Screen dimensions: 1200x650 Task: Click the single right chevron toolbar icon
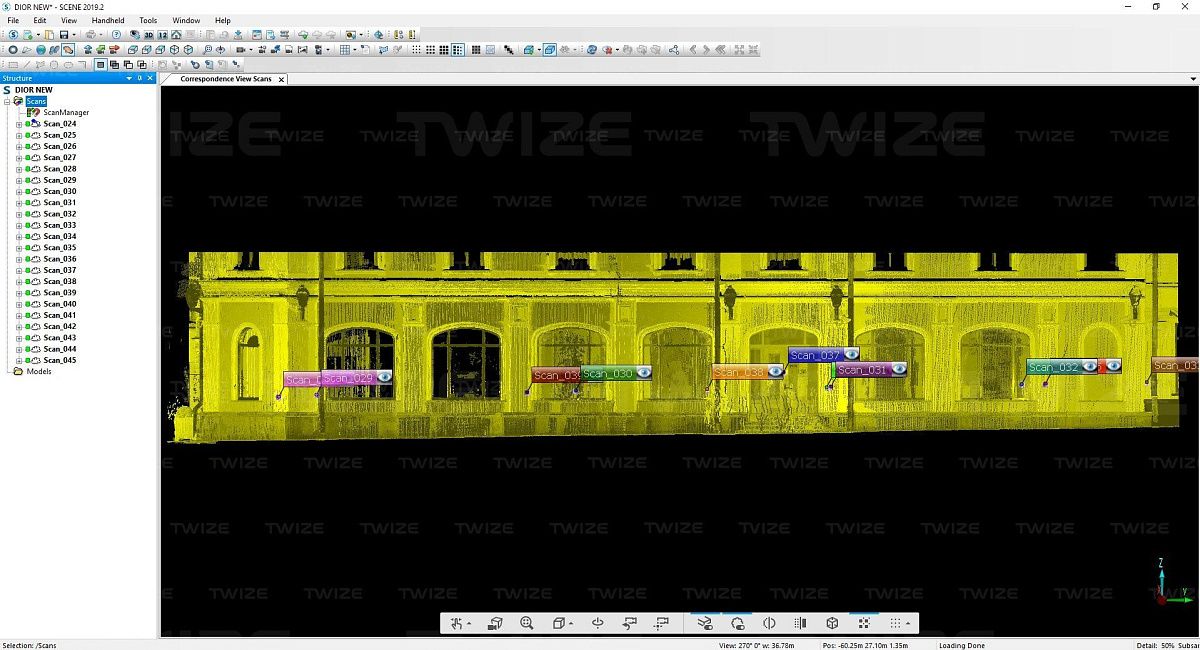706,50
